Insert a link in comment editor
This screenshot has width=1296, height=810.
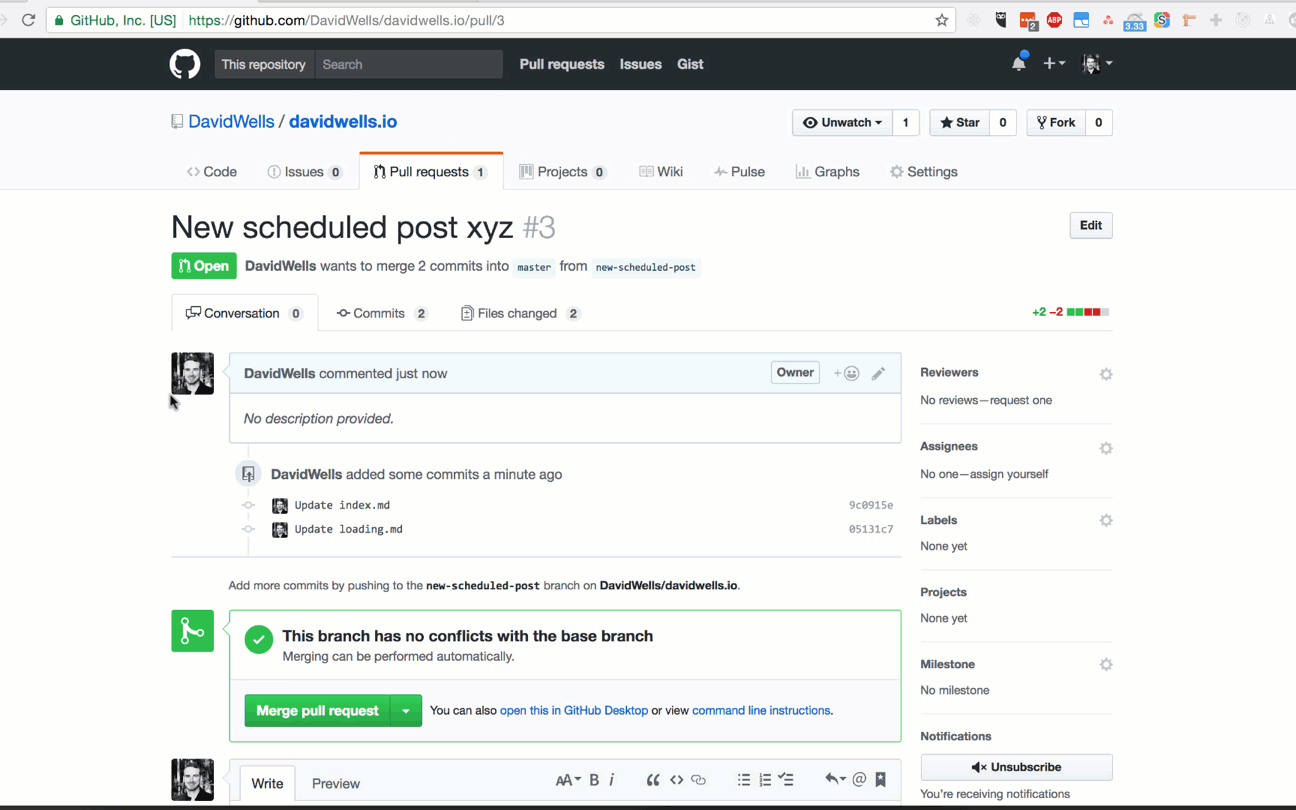(699, 780)
